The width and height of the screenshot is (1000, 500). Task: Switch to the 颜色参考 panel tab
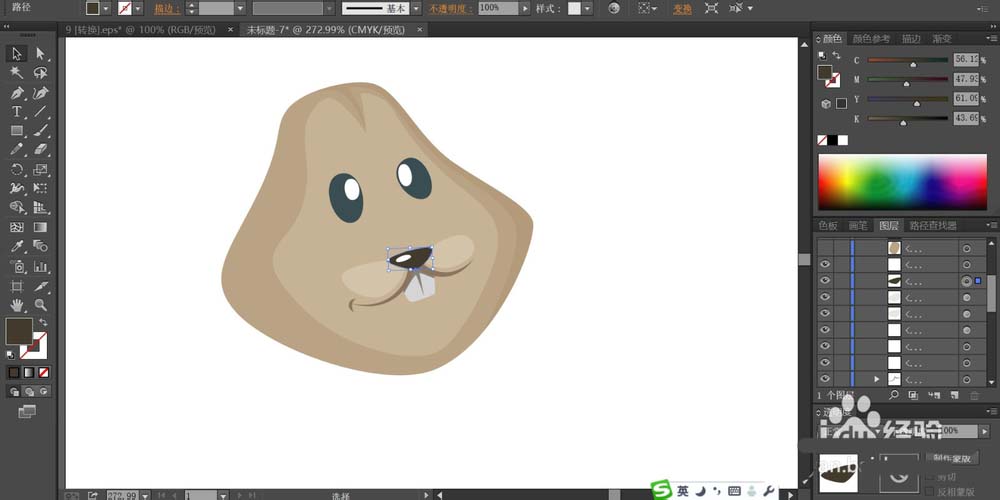tap(871, 39)
